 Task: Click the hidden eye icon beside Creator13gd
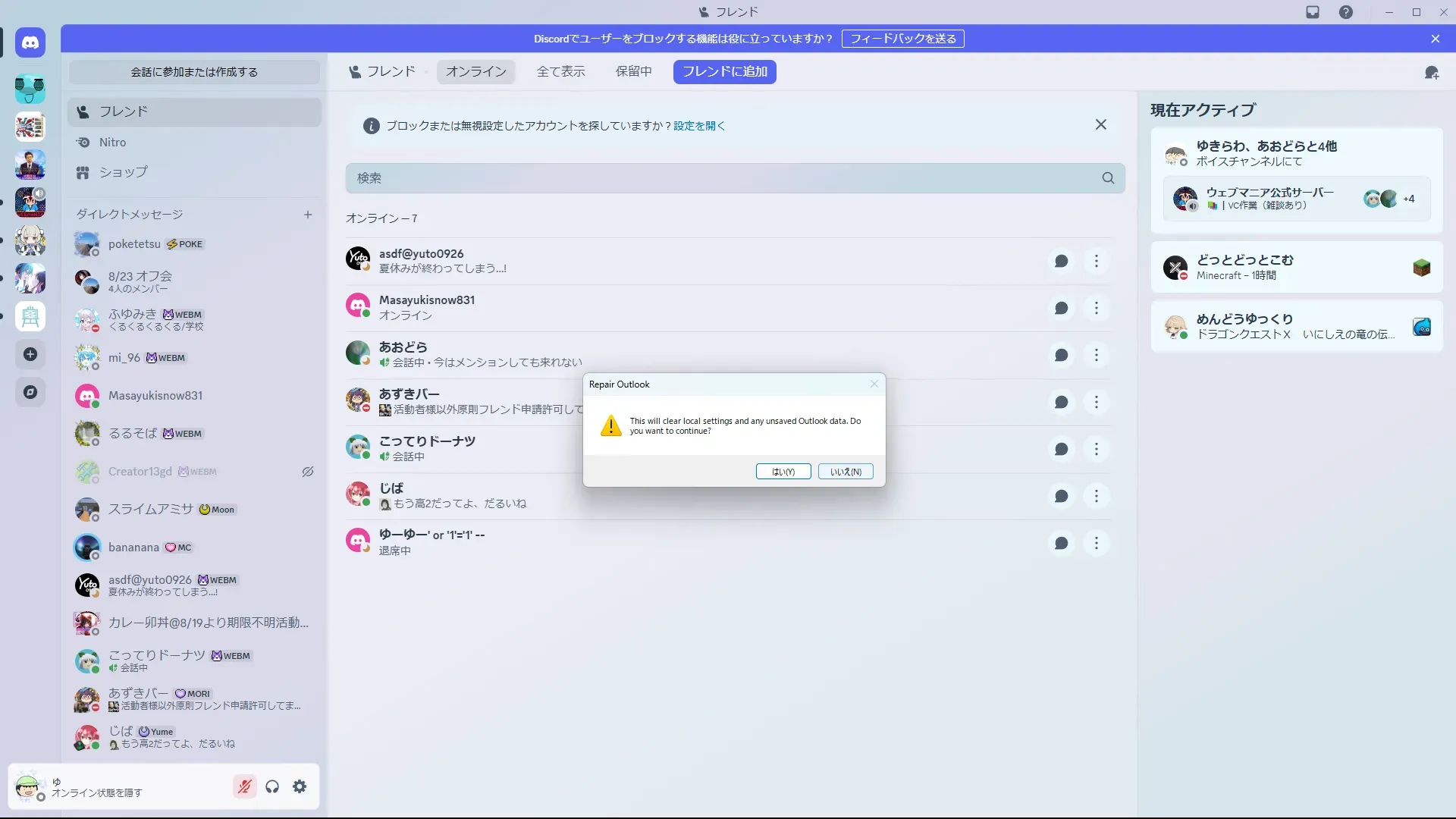[x=308, y=472]
